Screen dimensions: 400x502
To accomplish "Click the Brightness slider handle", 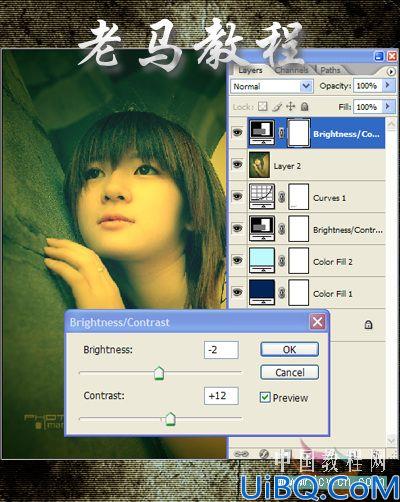I will (159, 373).
